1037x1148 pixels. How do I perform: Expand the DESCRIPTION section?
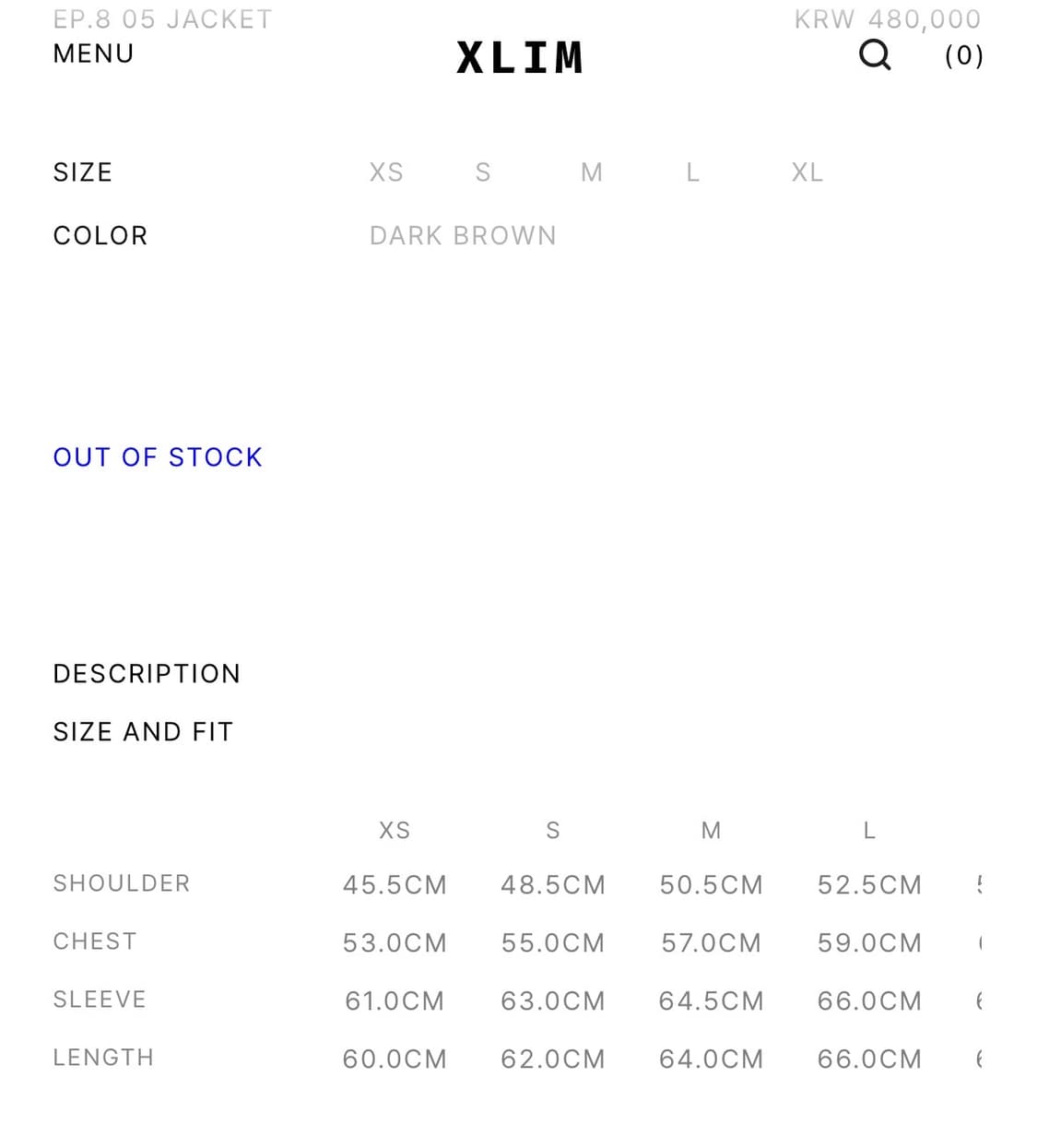(x=147, y=673)
